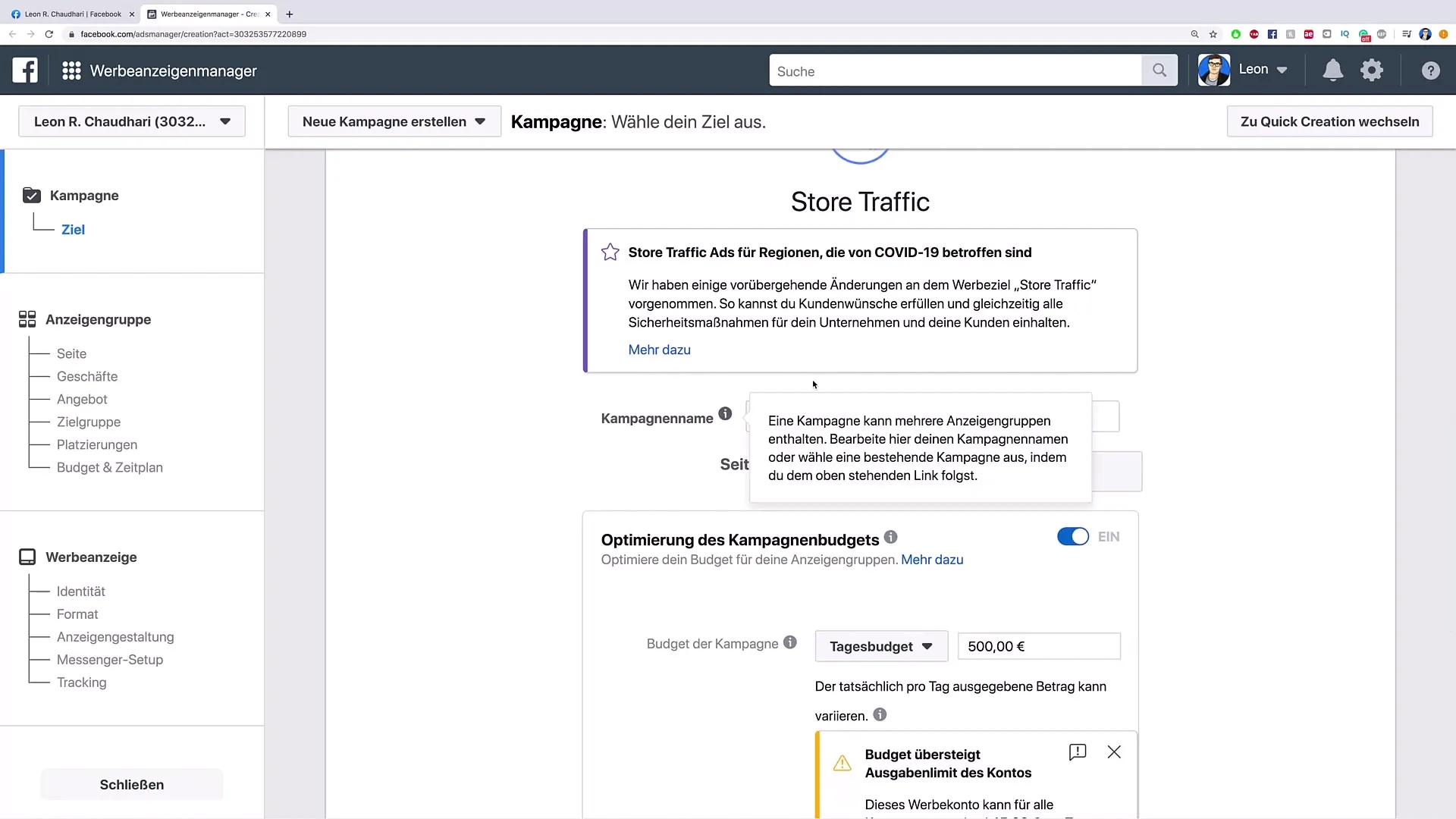Click the Mehr dazu link in budget section
Image resolution: width=1456 pixels, height=819 pixels.
[932, 559]
